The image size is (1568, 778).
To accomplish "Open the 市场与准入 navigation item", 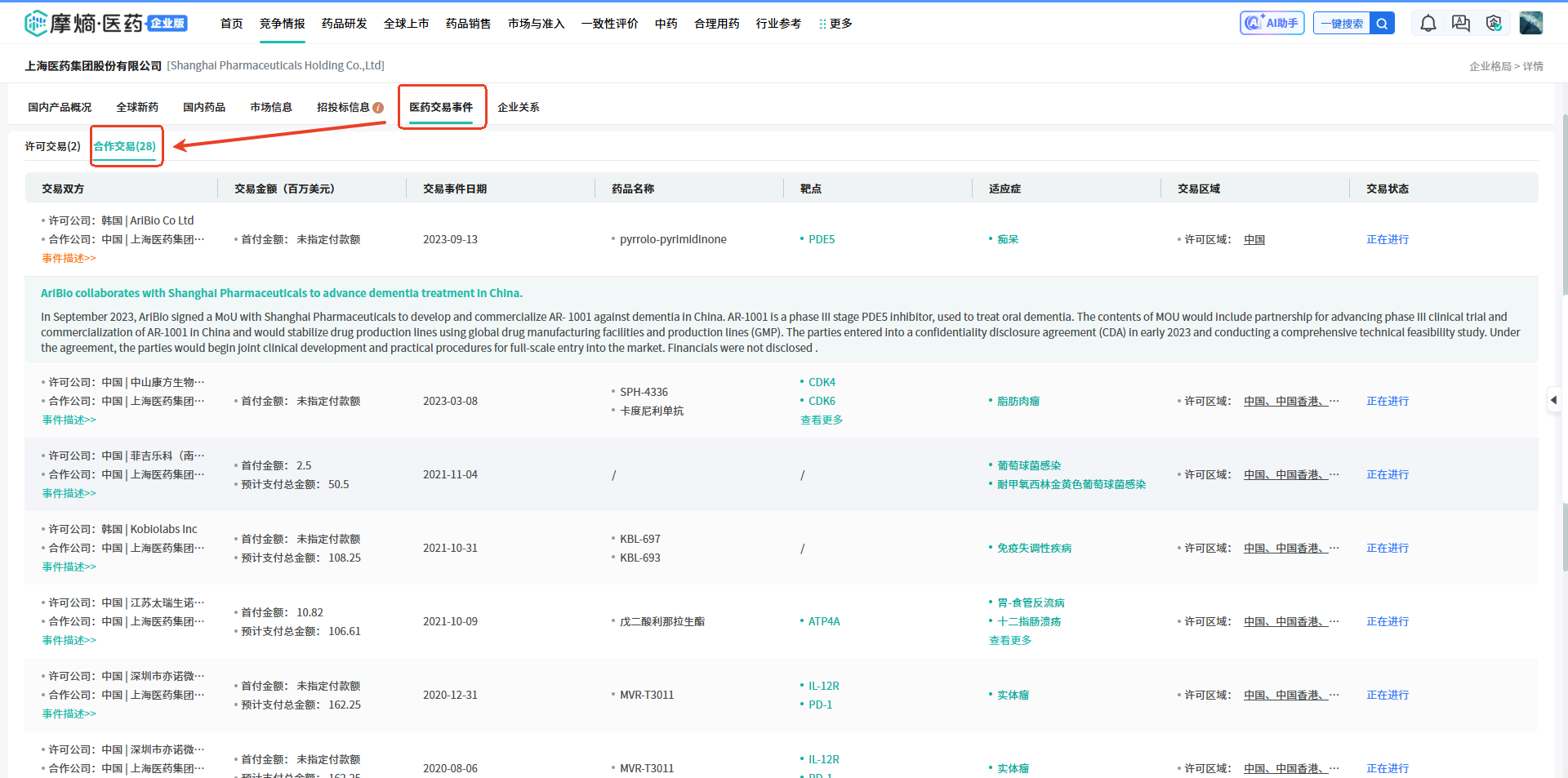I will tap(536, 24).
